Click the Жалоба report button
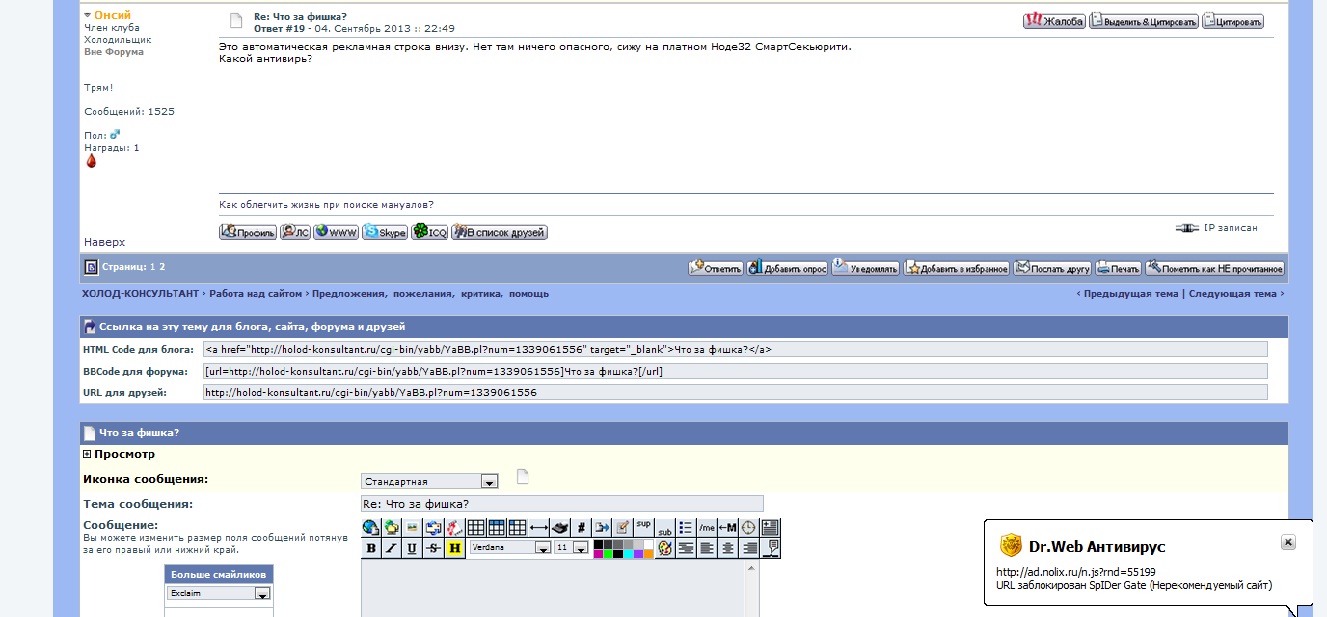 click(1054, 21)
